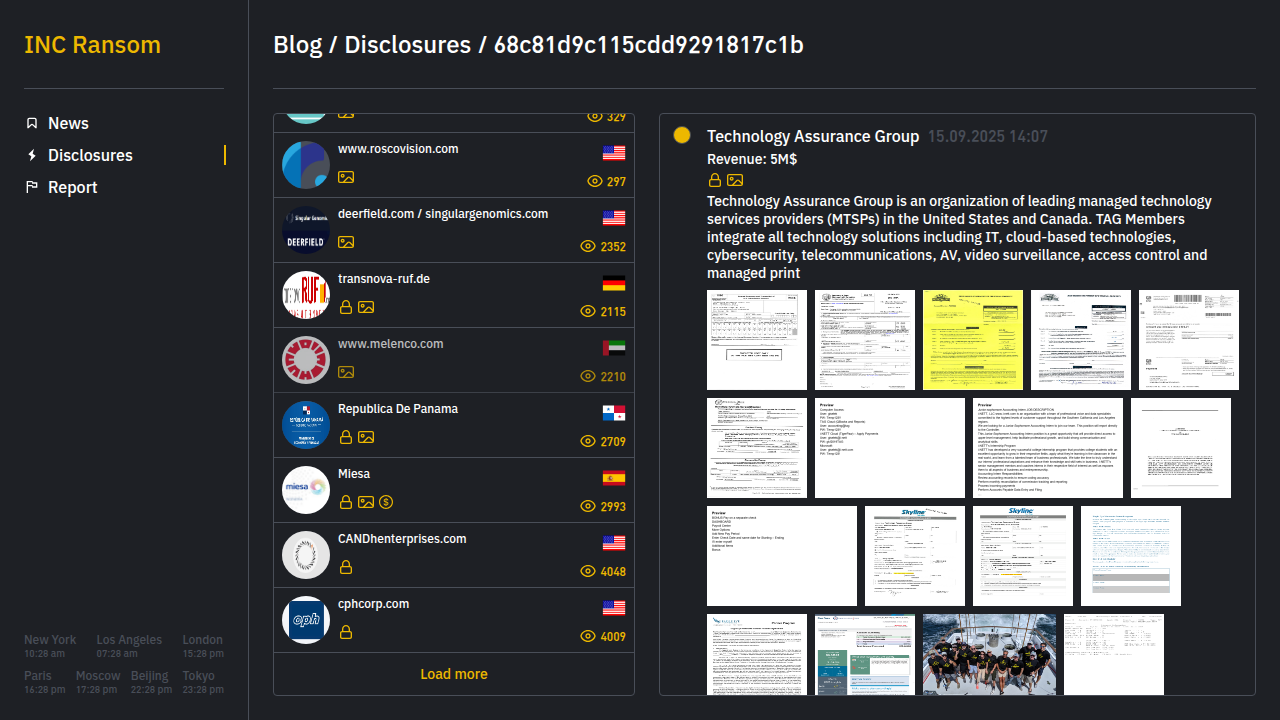The height and width of the screenshot is (720, 1280).
Task: Click the lock icon under Miesa
Action: point(346,502)
